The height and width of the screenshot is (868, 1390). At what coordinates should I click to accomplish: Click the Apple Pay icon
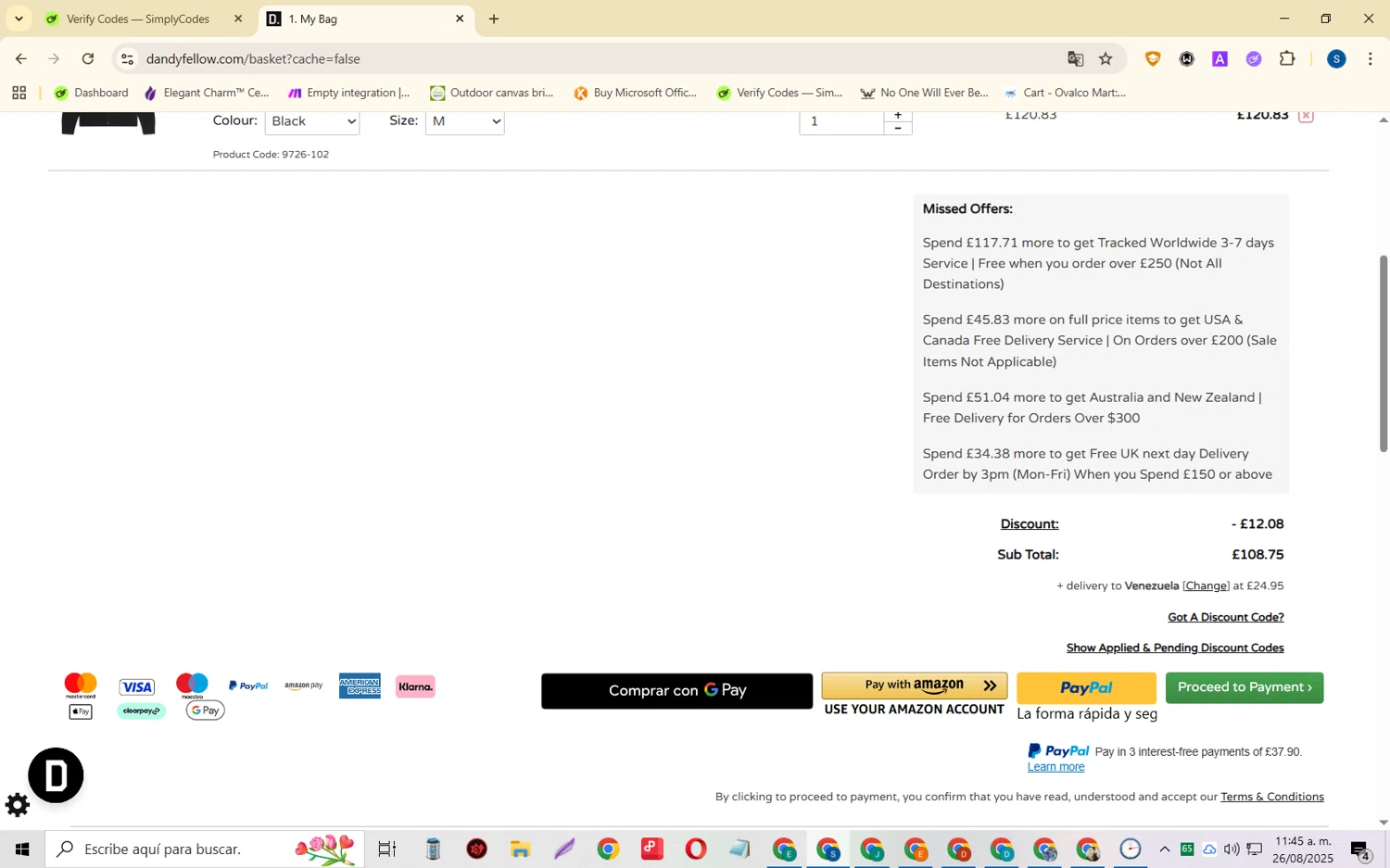tap(81, 711)
